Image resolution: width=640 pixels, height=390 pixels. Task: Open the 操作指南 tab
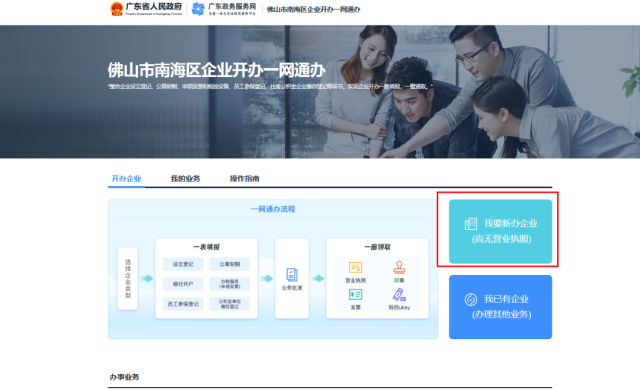244,179
